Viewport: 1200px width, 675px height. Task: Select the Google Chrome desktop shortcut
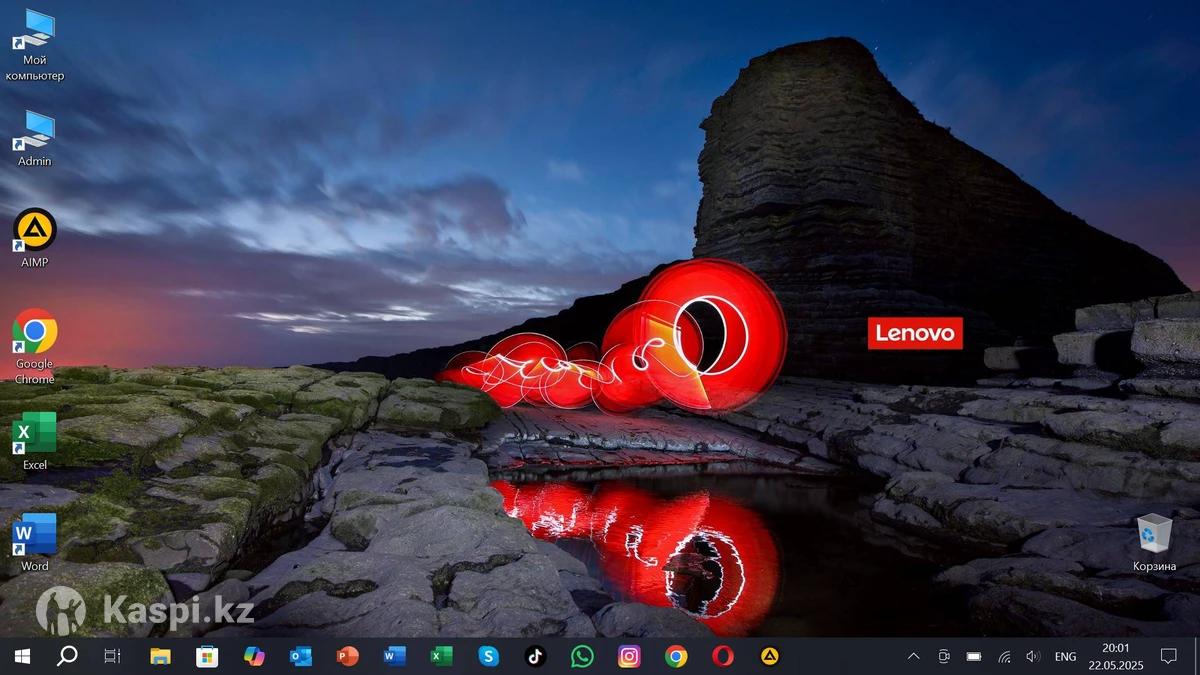35,346
